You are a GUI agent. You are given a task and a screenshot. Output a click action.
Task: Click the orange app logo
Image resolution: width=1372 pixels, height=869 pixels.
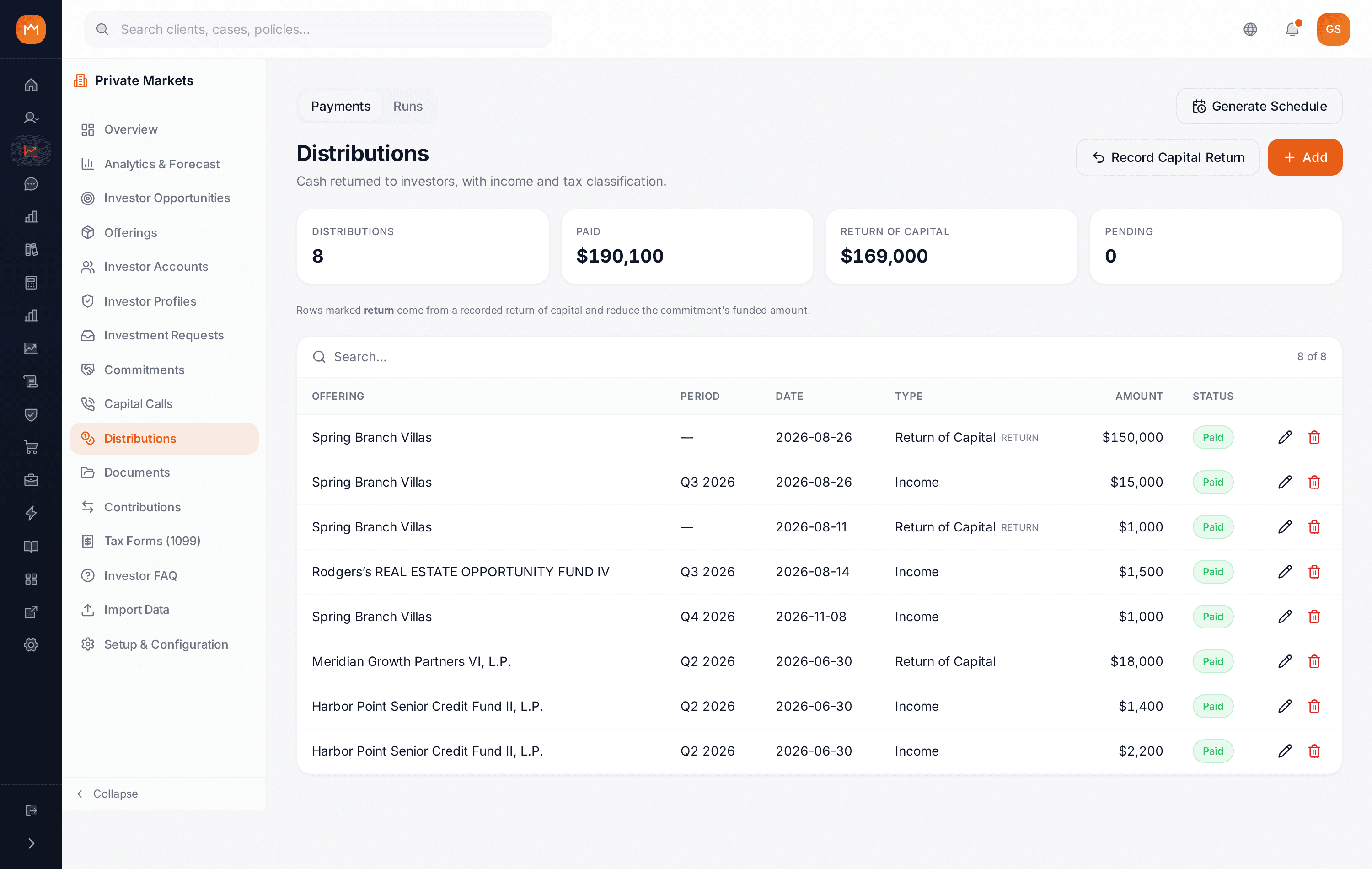(31, 29)
